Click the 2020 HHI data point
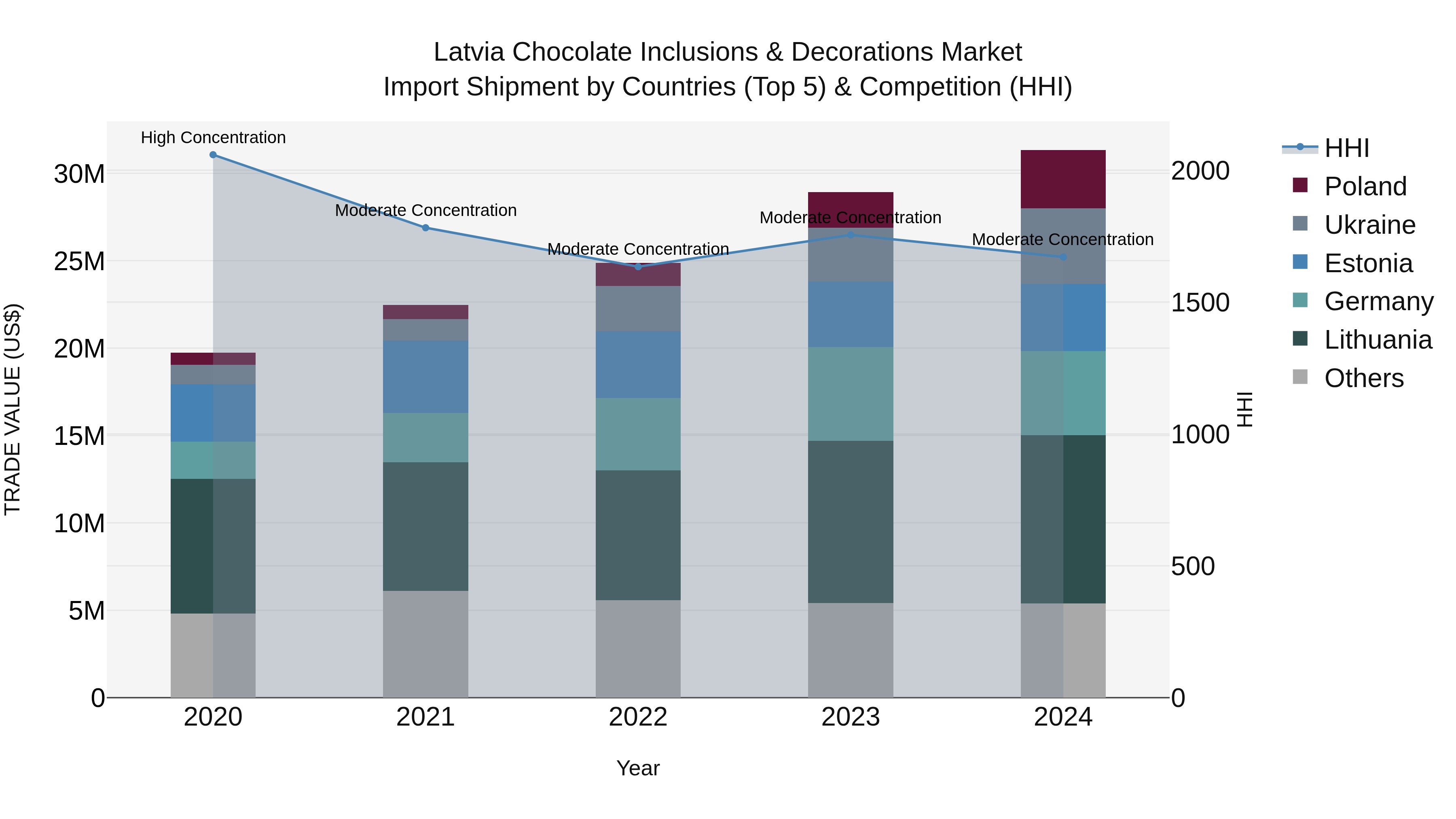1456x819 pixels. coord(213,155)
